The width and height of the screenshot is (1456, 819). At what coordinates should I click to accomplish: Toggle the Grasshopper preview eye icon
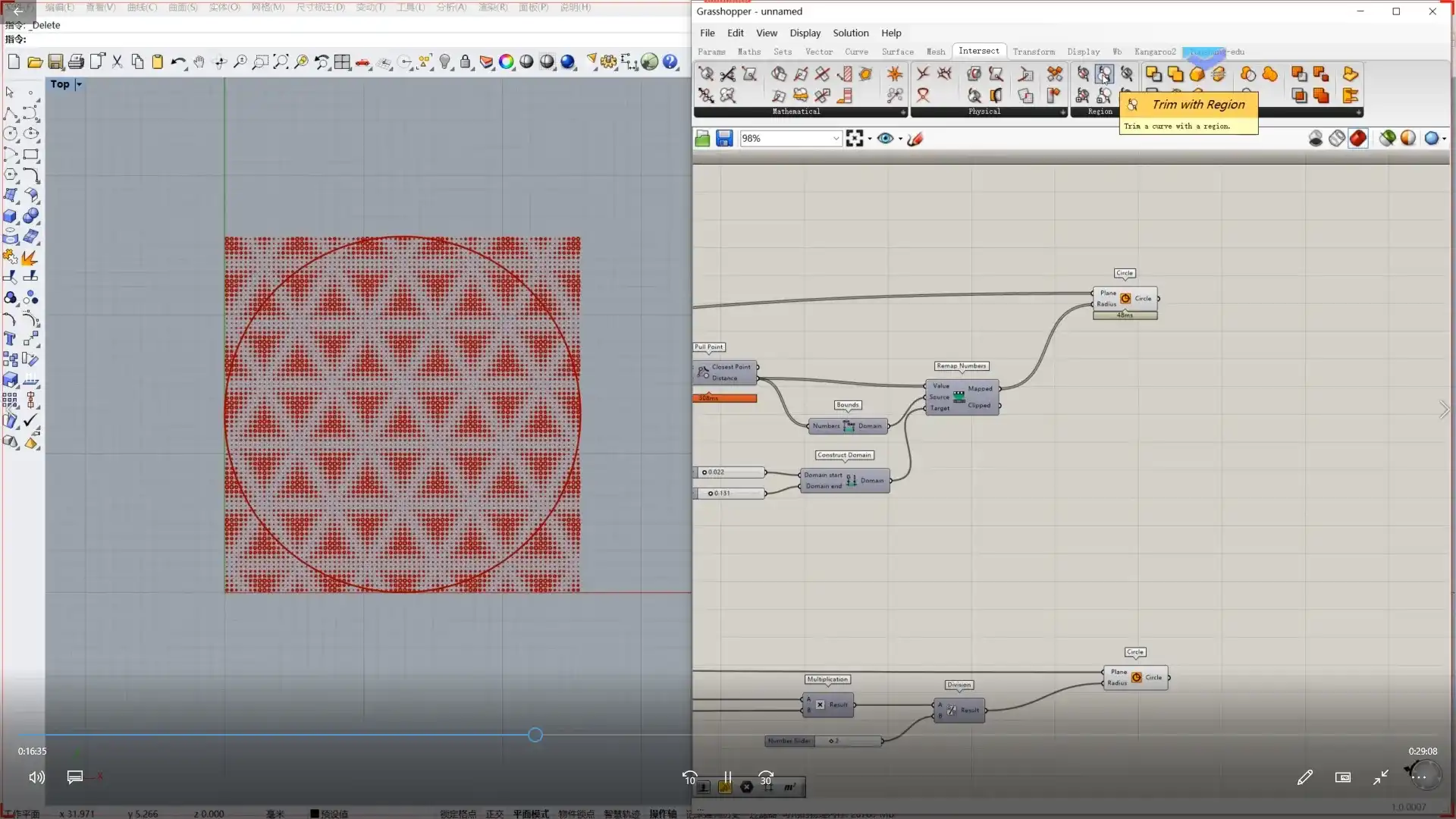pos(885,138)
